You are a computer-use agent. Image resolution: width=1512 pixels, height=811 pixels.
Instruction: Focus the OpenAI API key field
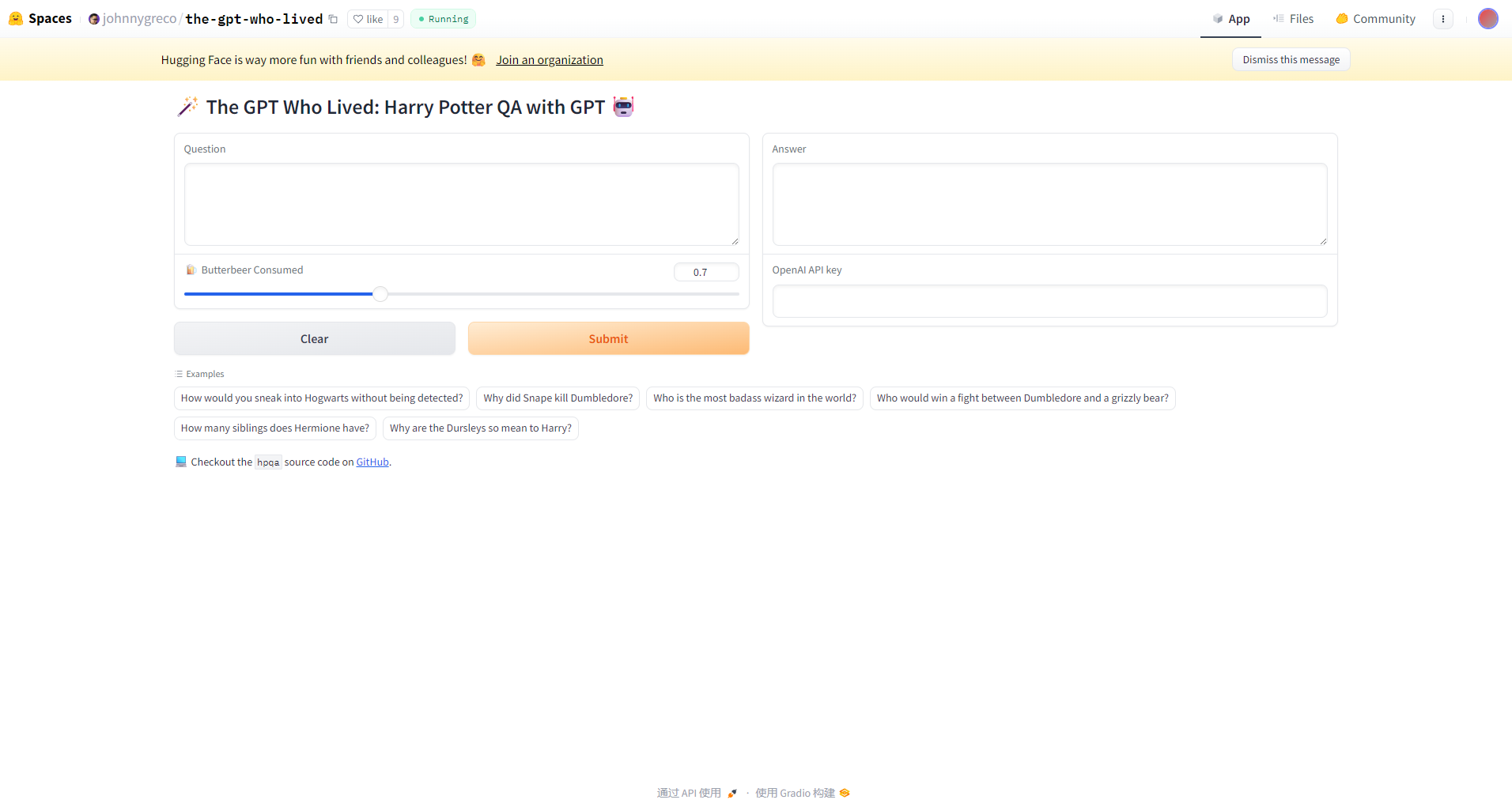tap(1049, 301)
